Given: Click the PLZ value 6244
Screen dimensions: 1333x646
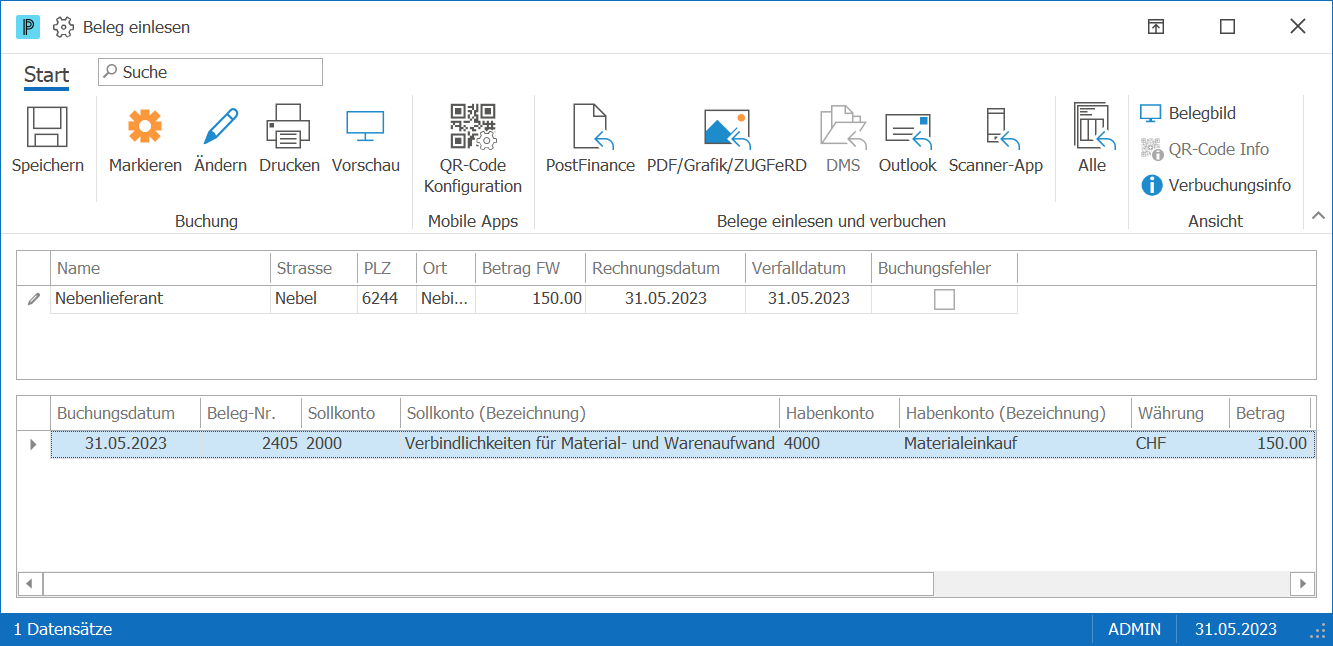Looking at the screenshot, I should pyautogui.click(x=387, y=299).
